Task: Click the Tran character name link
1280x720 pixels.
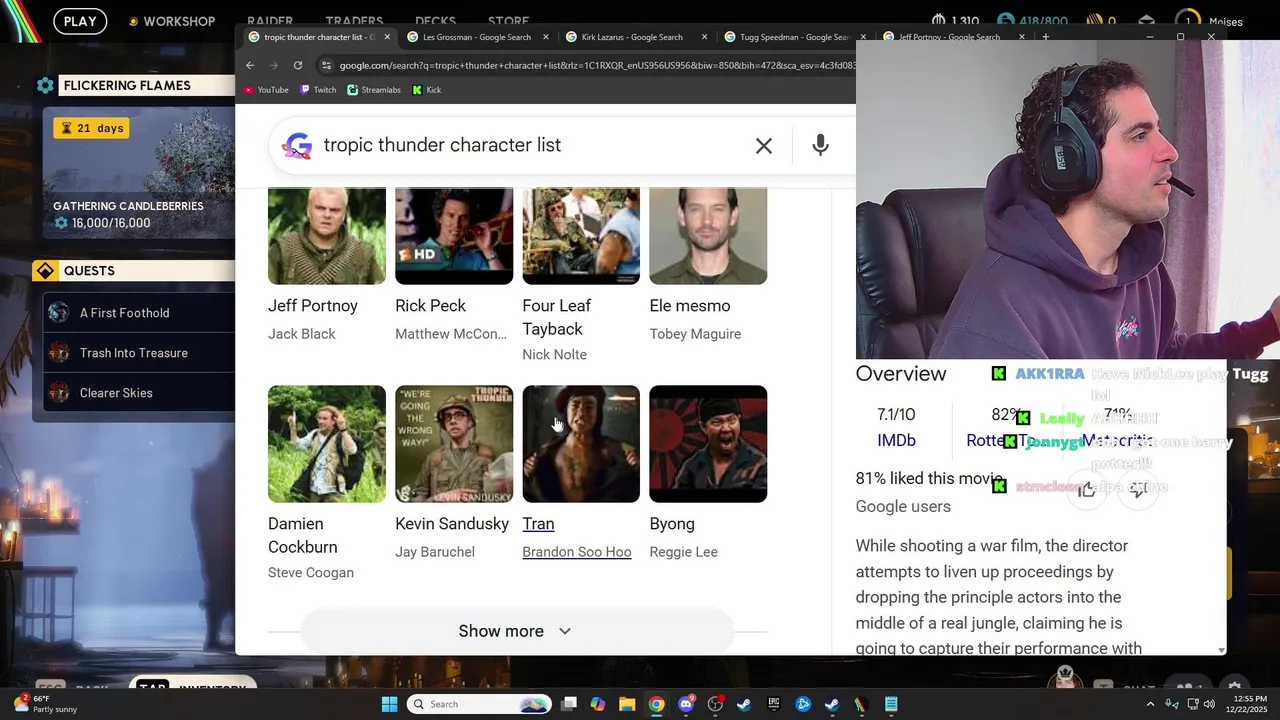Action: pos(538,524)
